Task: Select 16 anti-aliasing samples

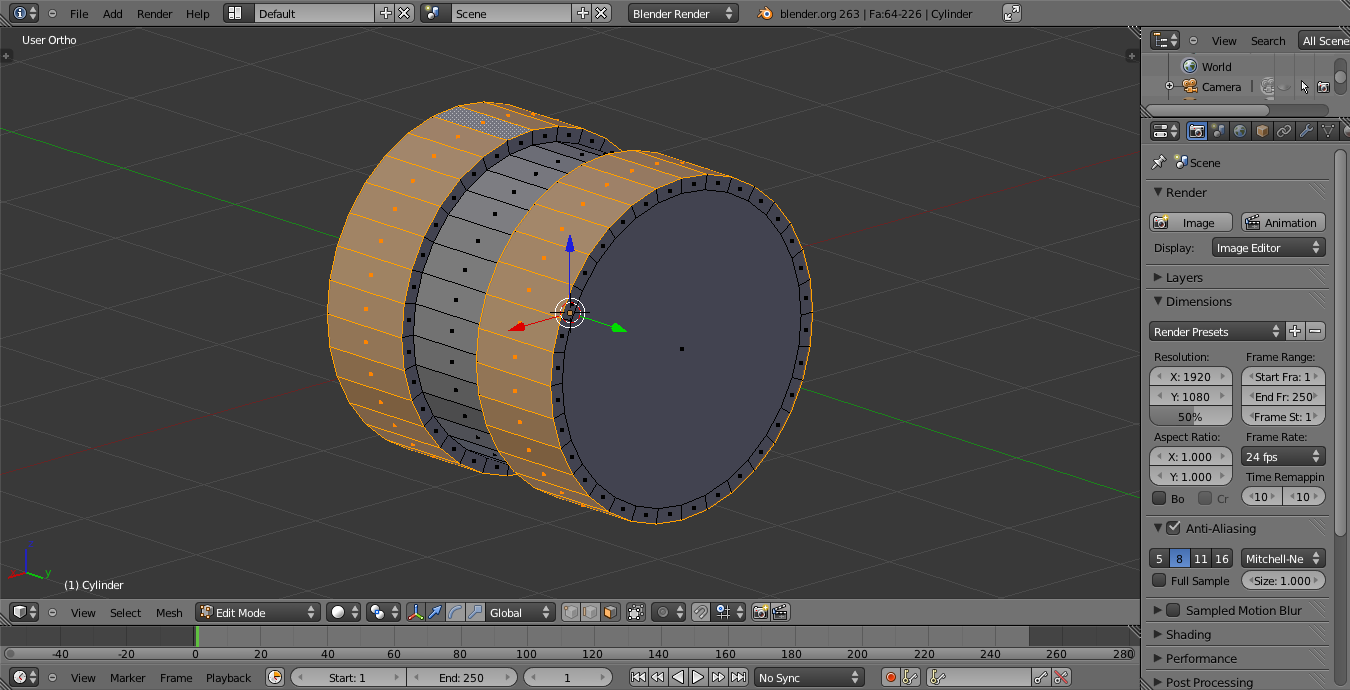Action: click(1222, 558)
